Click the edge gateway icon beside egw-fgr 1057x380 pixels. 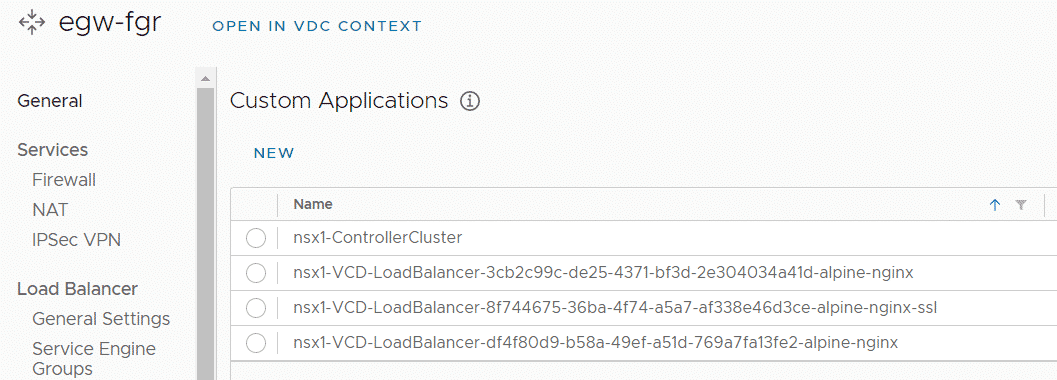point(32,22)
